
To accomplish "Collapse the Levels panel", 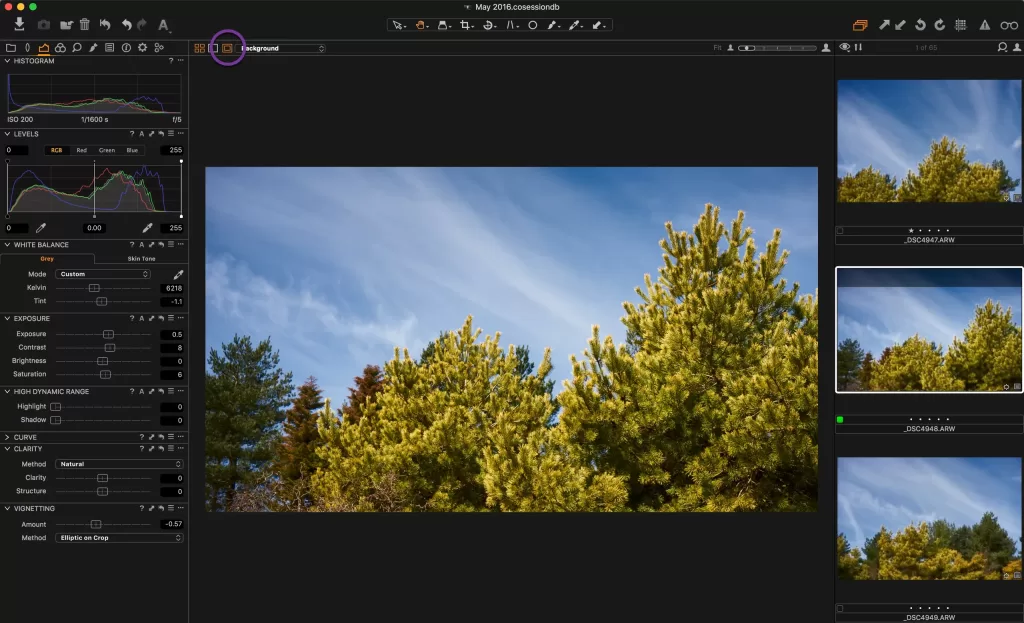I will point(7,134).
